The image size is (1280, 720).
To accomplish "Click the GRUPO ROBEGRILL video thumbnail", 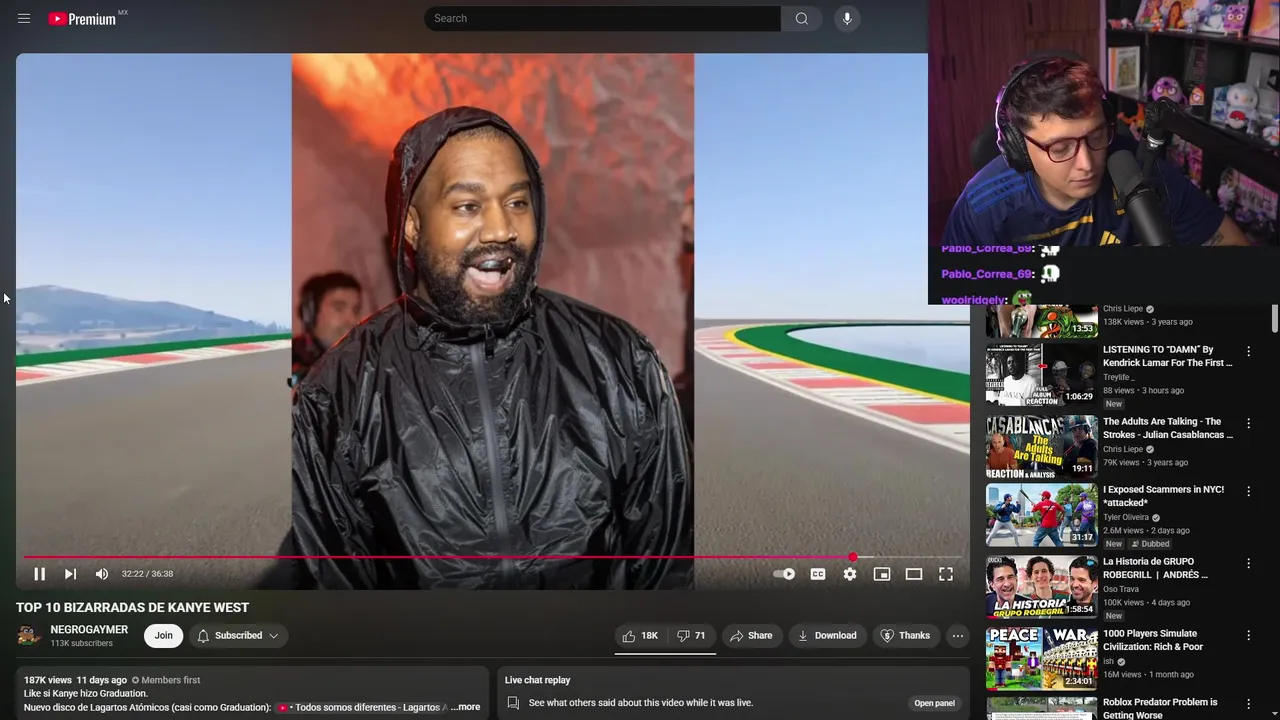I will click(x=1041, y=587).
